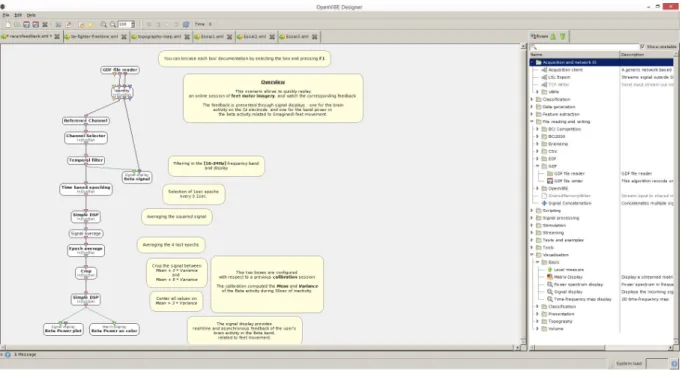Click the box search input field
The image size is (682, 371).
[x=584, y=47]
